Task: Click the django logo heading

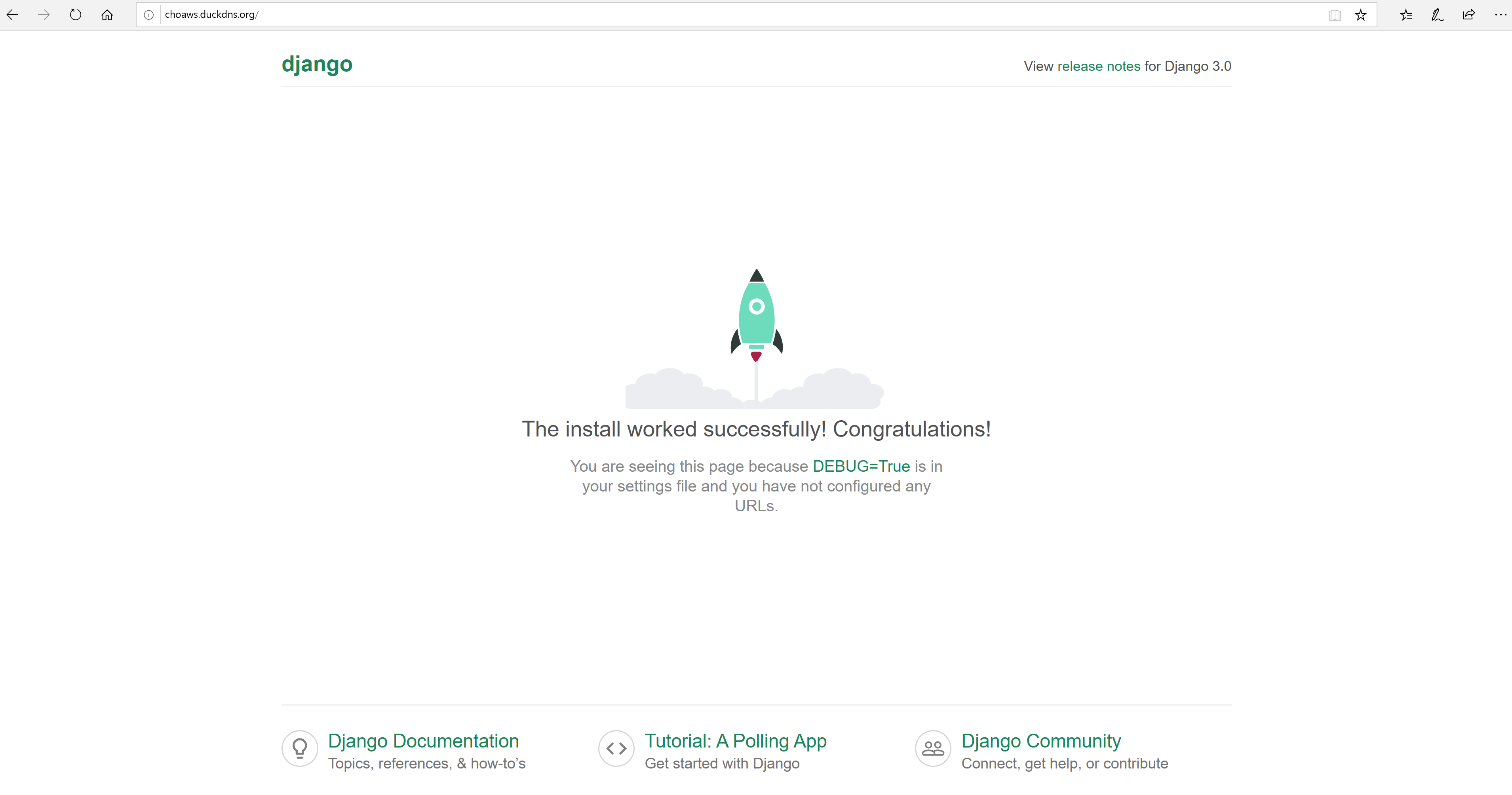Action: [x=317, y=64]
